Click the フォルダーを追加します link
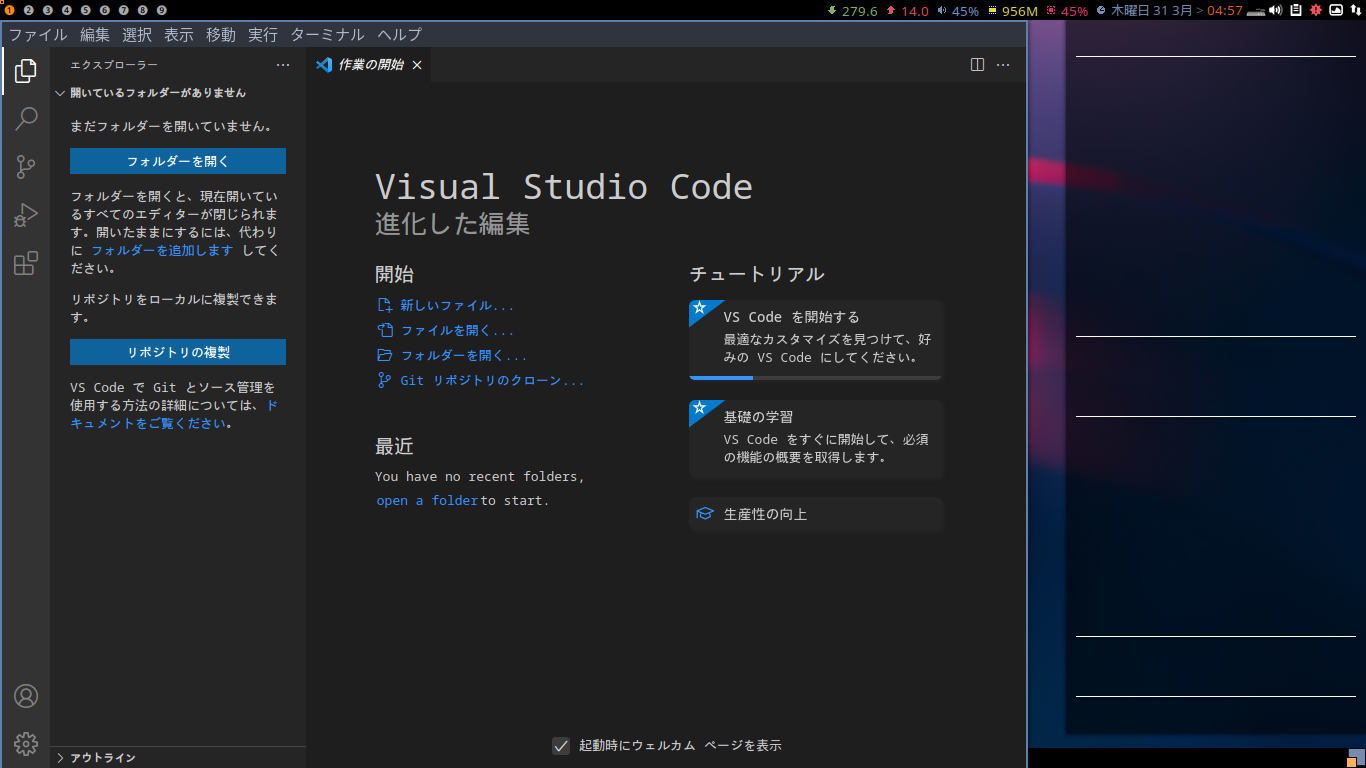 [162, 250]
